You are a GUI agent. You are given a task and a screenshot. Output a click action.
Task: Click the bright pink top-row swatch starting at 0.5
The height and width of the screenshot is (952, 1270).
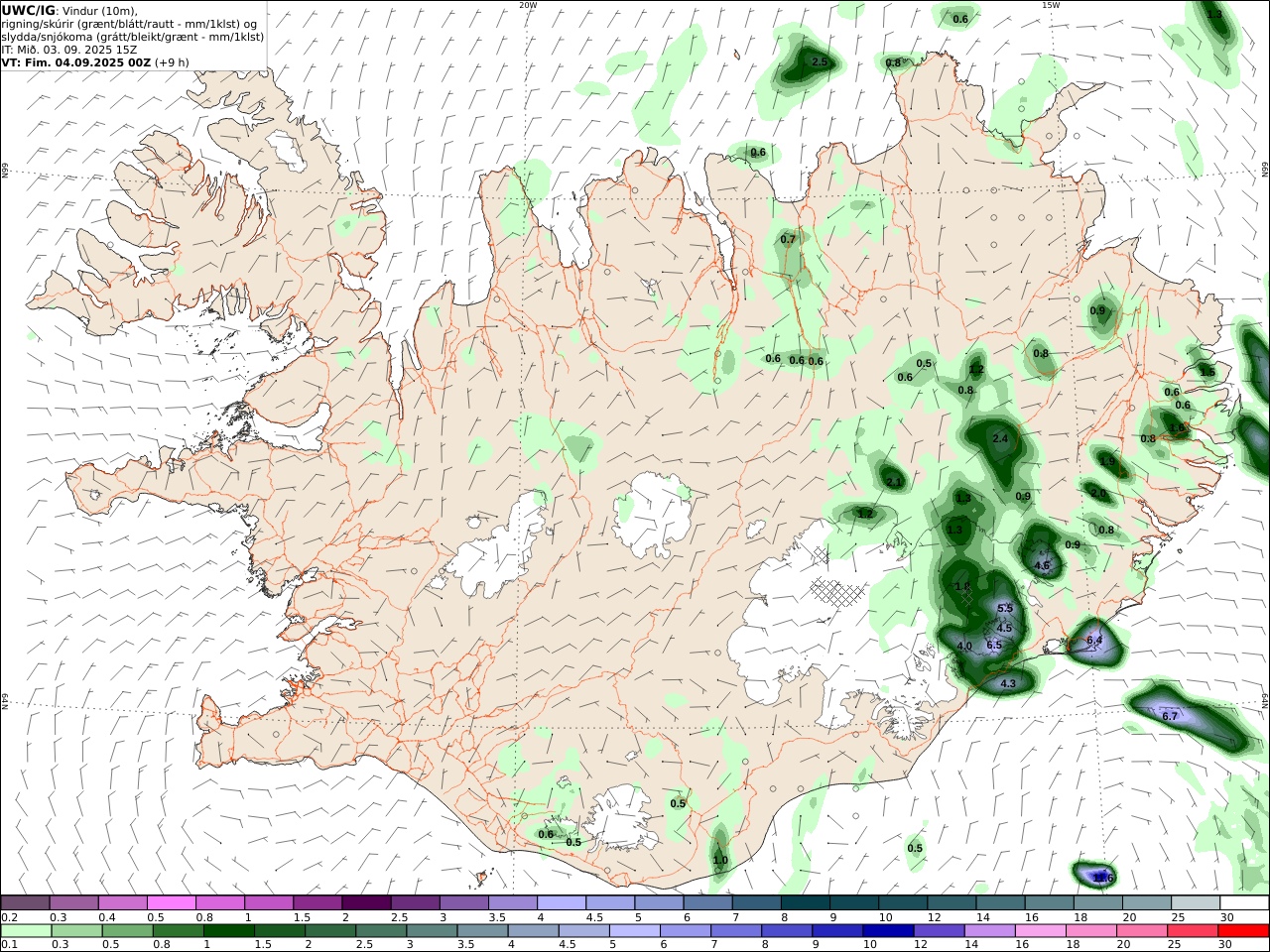(x=172, y=902)
